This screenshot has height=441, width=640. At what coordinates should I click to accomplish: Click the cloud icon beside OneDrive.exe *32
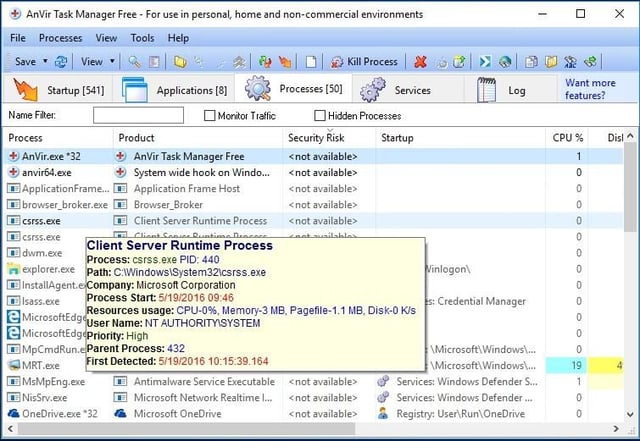[13, 414]
